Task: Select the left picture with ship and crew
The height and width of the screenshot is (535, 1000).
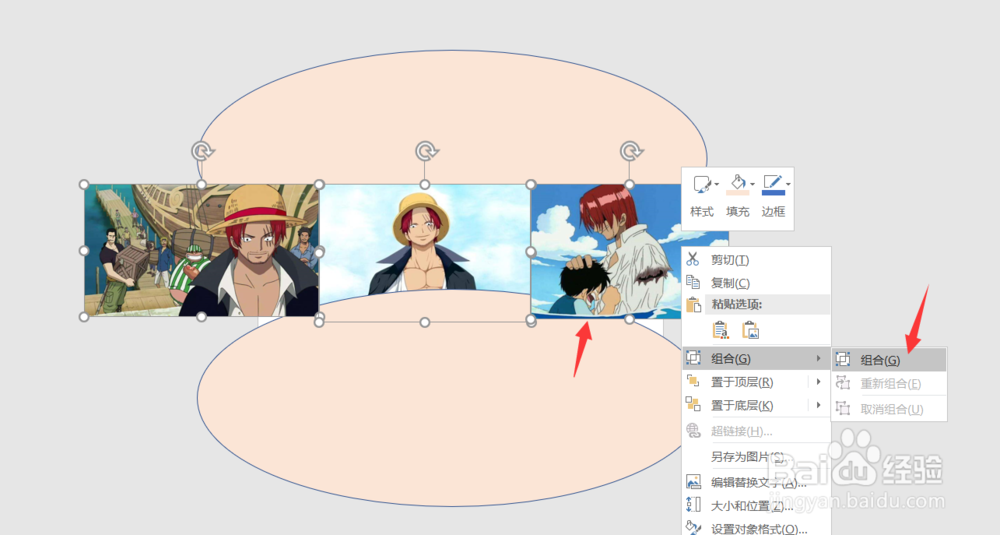Action: [202, 250]
